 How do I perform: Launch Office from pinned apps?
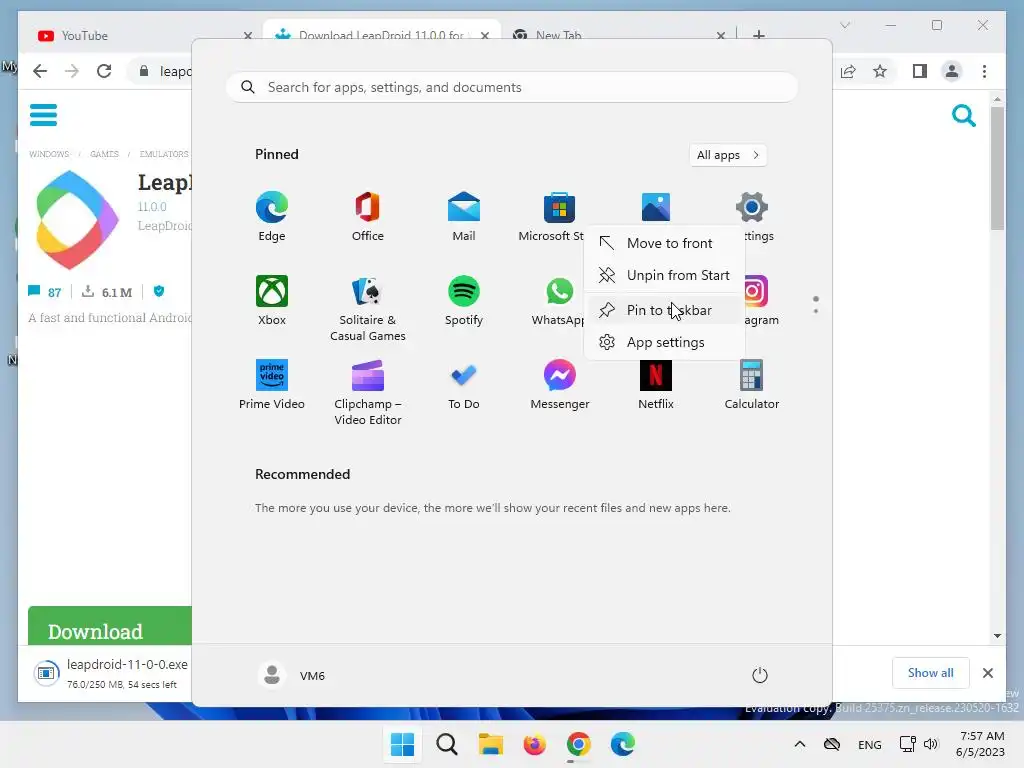(x=368, y=216)
